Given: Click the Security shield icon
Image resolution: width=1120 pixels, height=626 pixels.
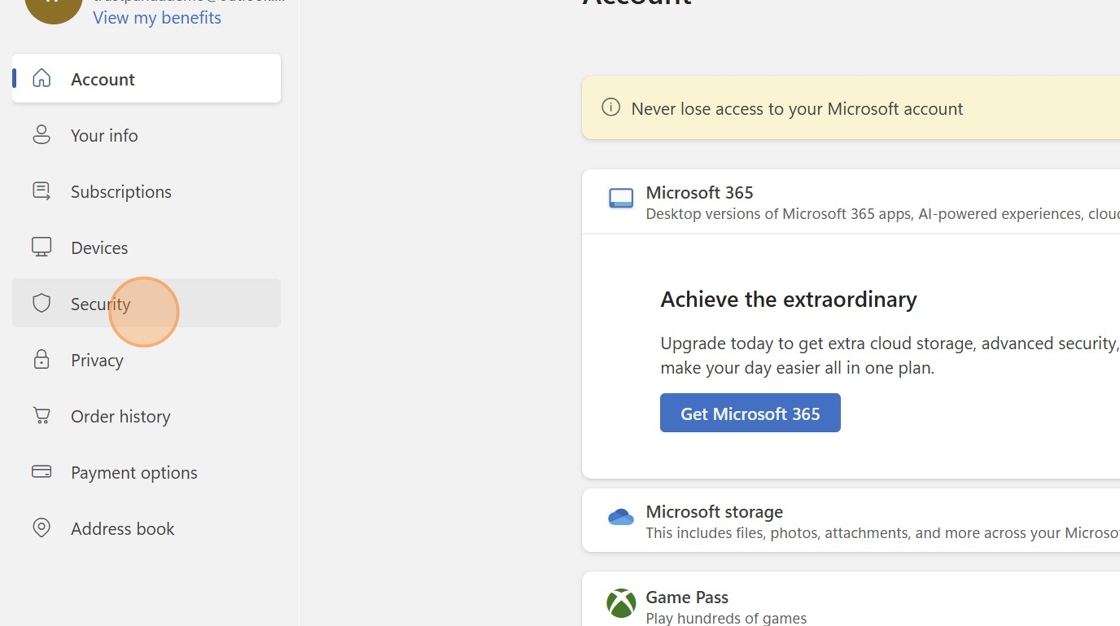Looking at the screenshot, I should coord(41,303).
